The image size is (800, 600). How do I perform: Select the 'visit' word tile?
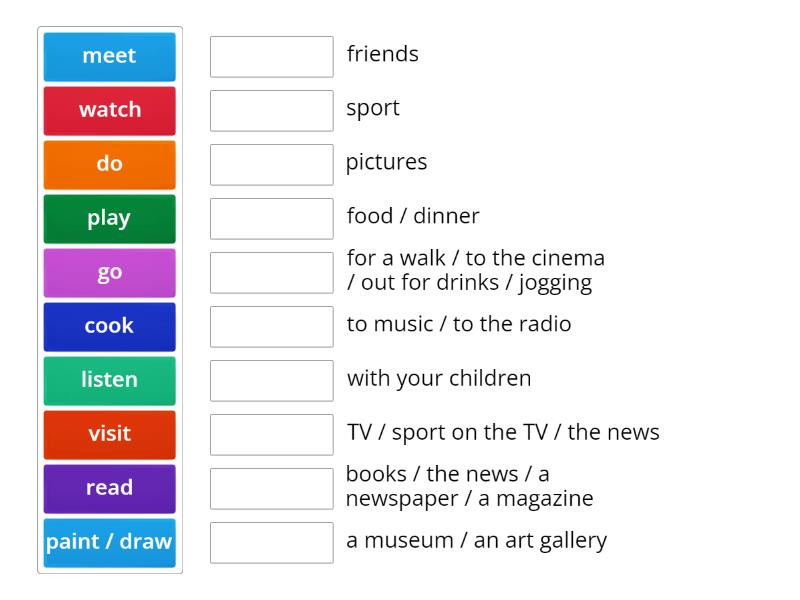point(109,434)
